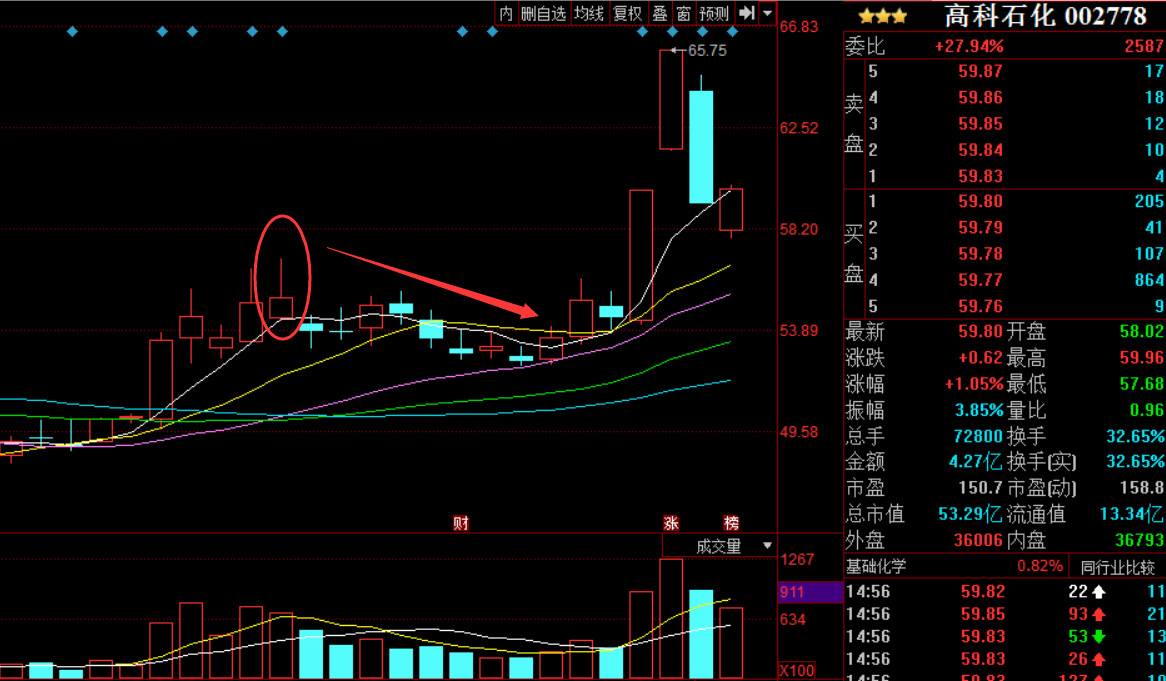Click the first blue diamond event marker
The image size is (1166, 681).
(x=71, y=32)
